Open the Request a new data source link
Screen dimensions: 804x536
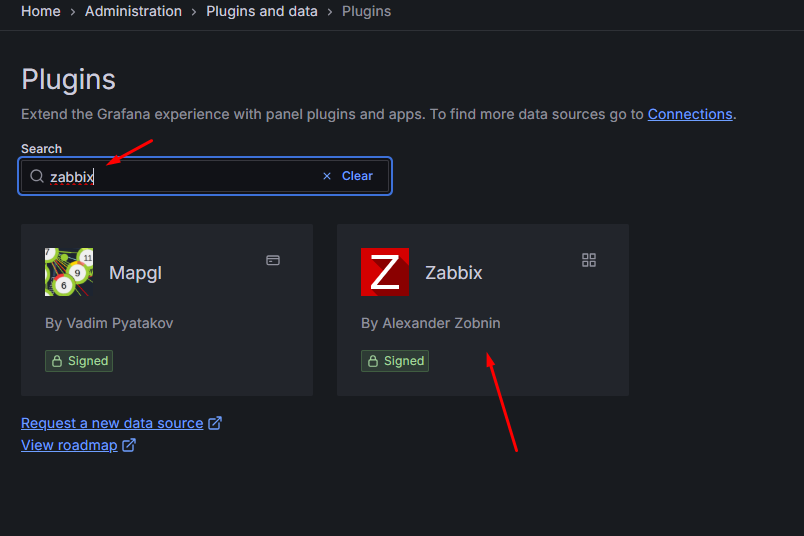point(112,423)
